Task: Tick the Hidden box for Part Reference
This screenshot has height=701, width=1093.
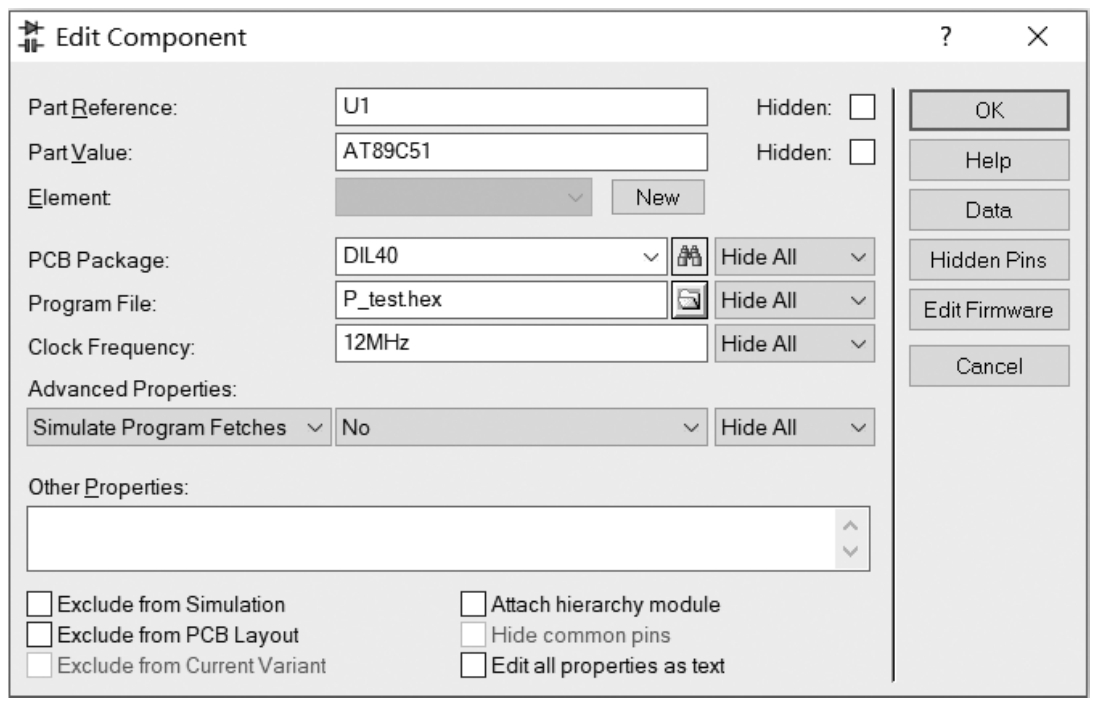Action: coord(861,108)
